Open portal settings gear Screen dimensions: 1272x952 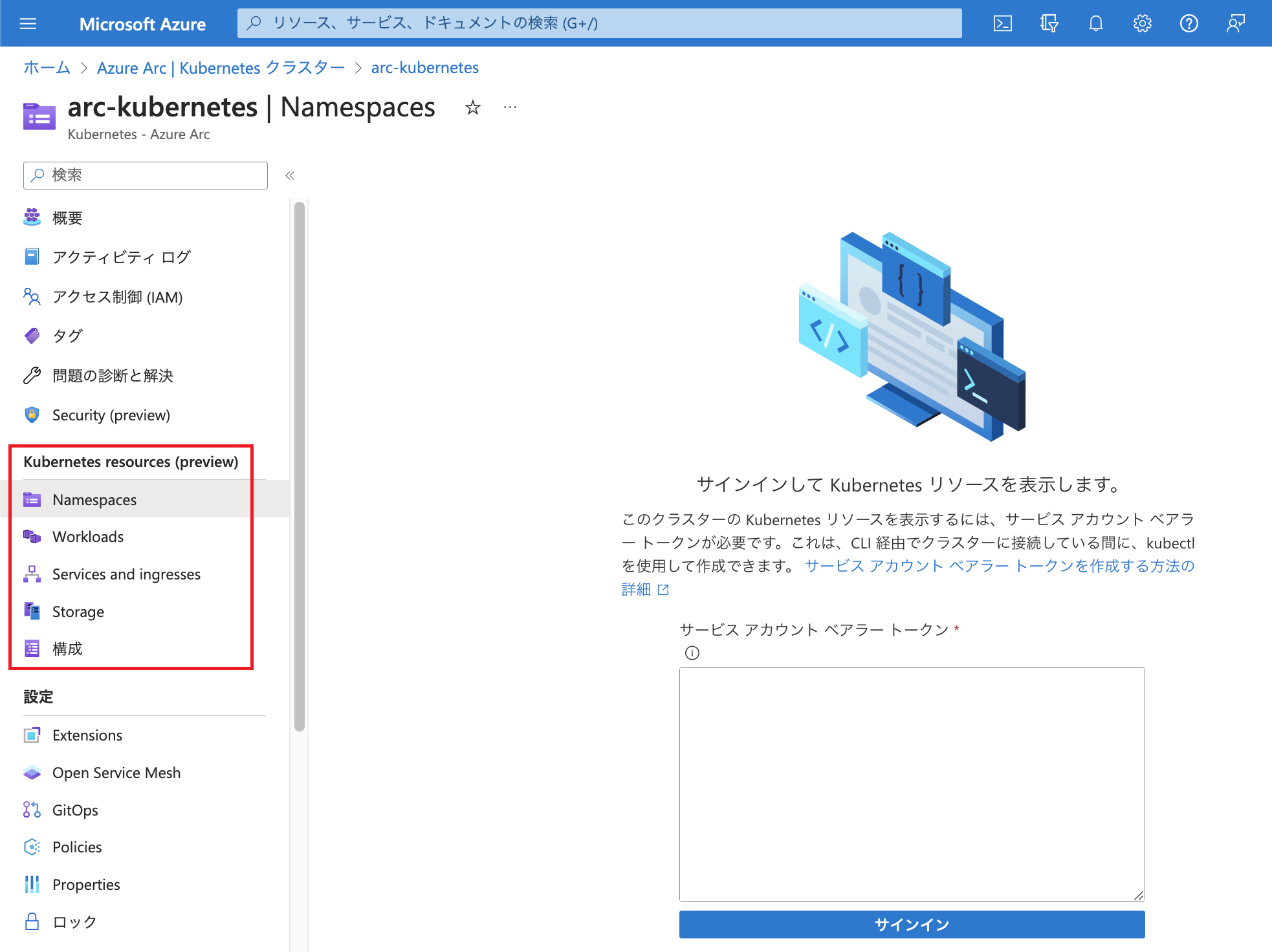(1142, 24)
